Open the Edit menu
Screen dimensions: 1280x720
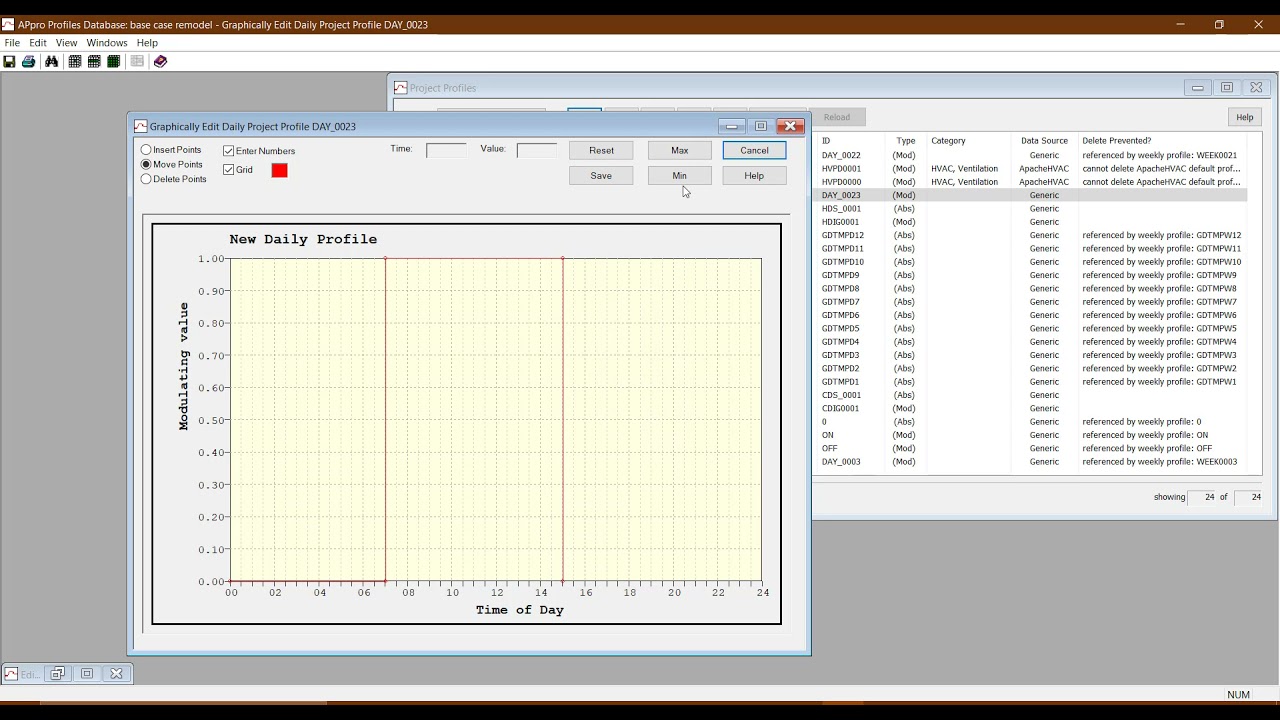click(x=38, y=43)
